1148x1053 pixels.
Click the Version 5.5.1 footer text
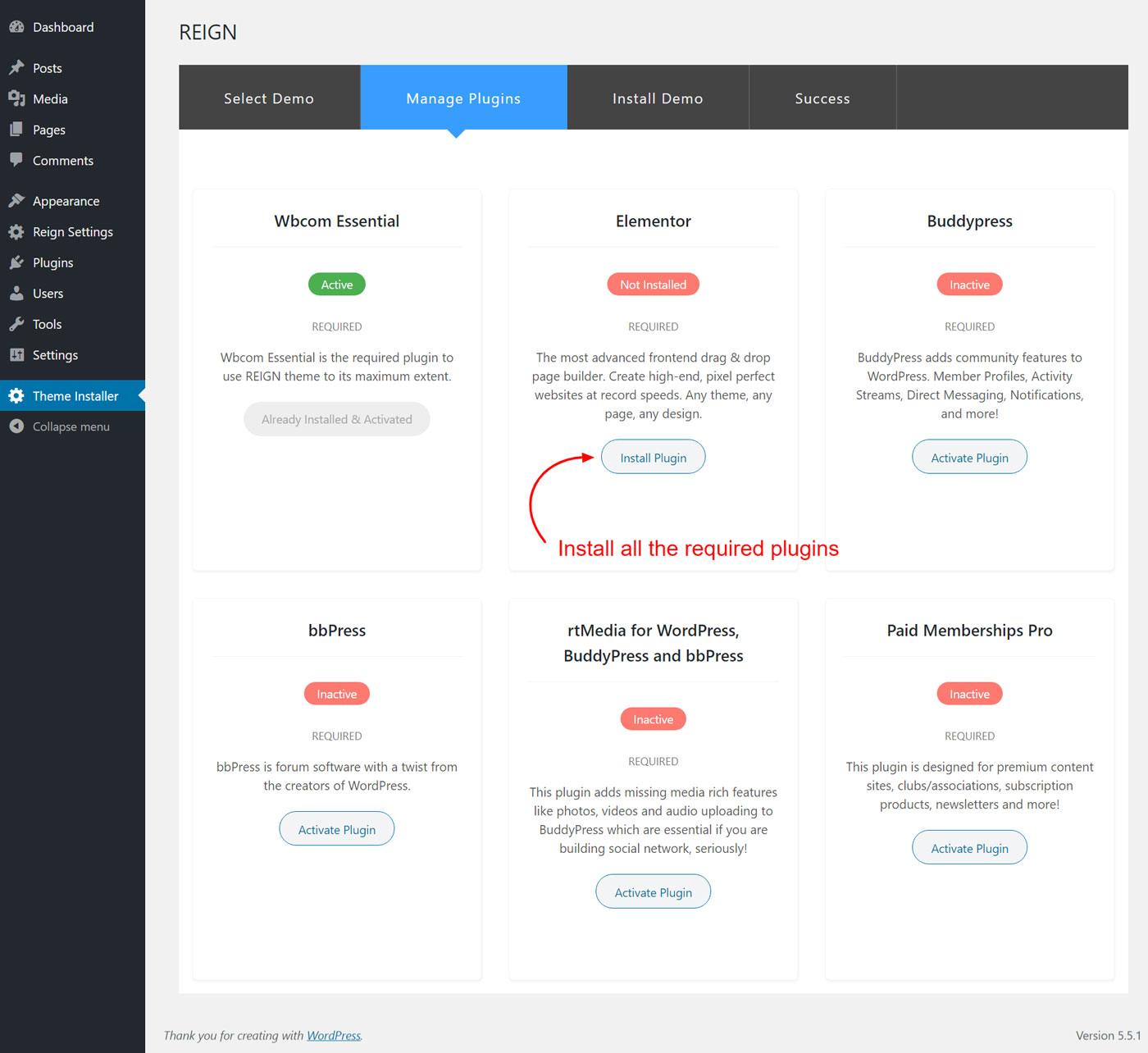pyautogui.click(x=1109, y=1035)
